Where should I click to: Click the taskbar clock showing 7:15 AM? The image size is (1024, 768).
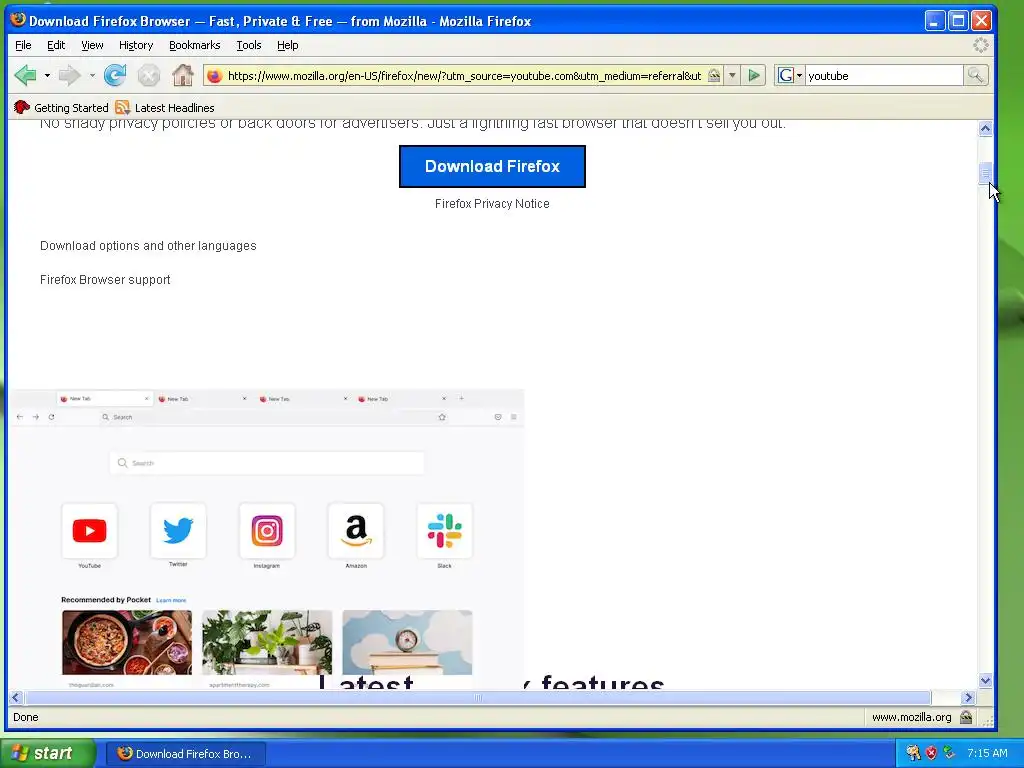[987, 753]
